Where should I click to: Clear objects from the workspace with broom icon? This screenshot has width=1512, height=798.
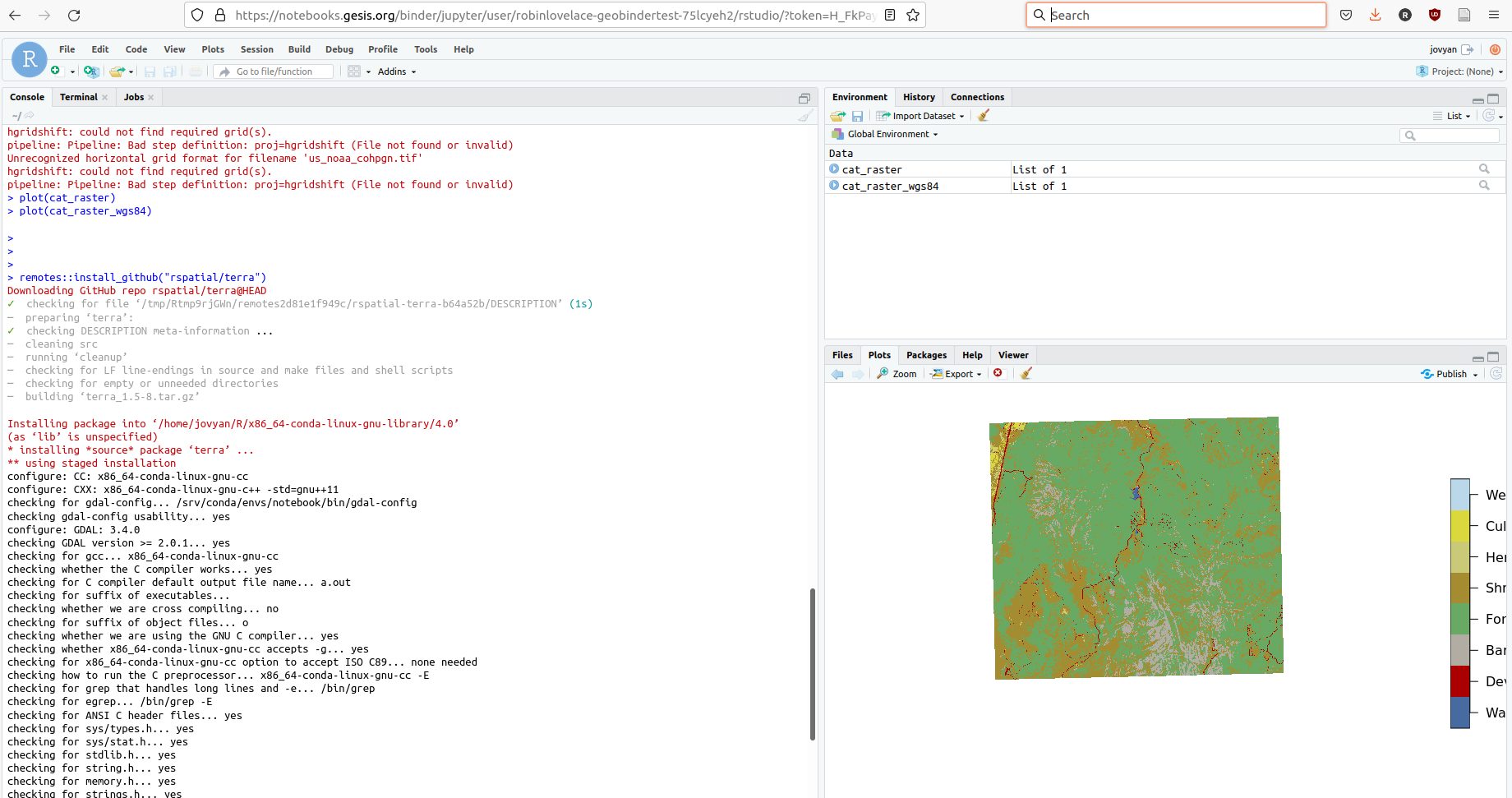point(983,115)
